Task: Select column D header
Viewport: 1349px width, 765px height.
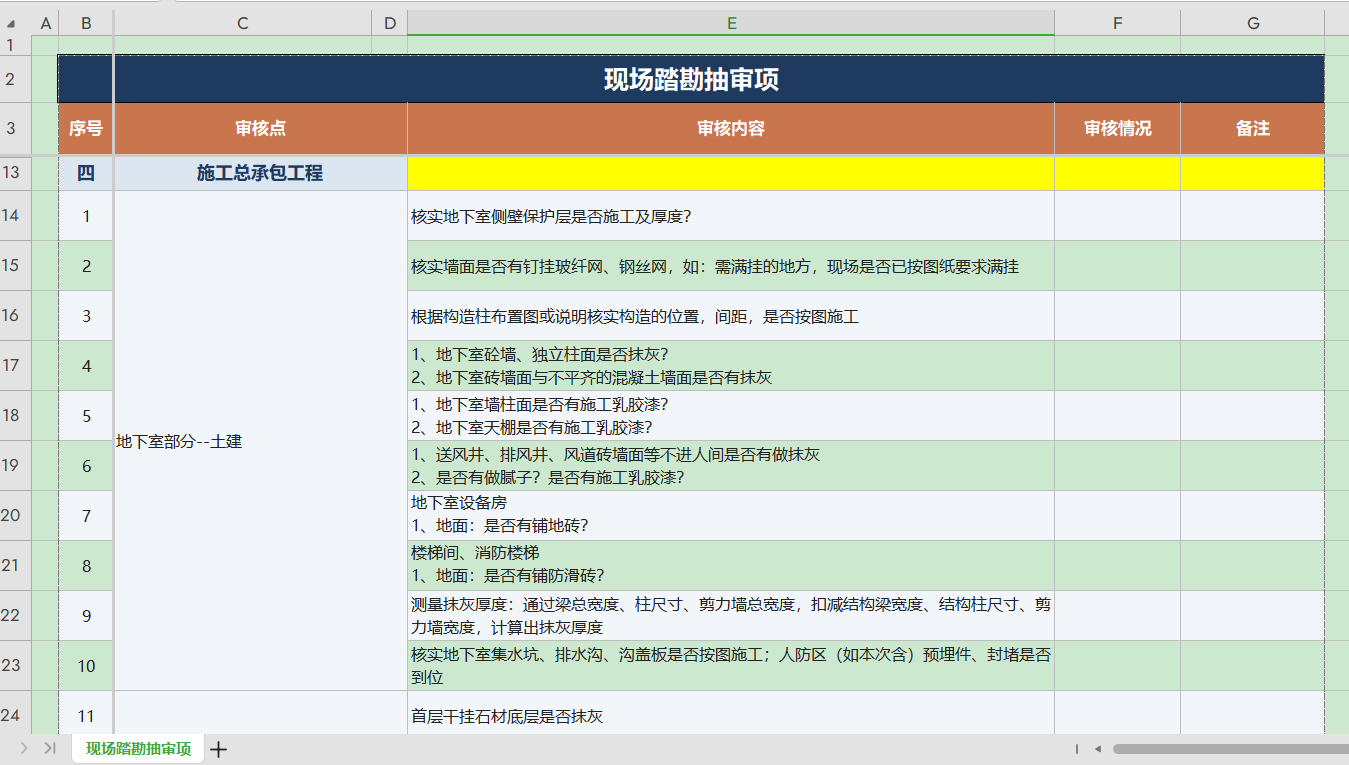Action: (389, 23)
